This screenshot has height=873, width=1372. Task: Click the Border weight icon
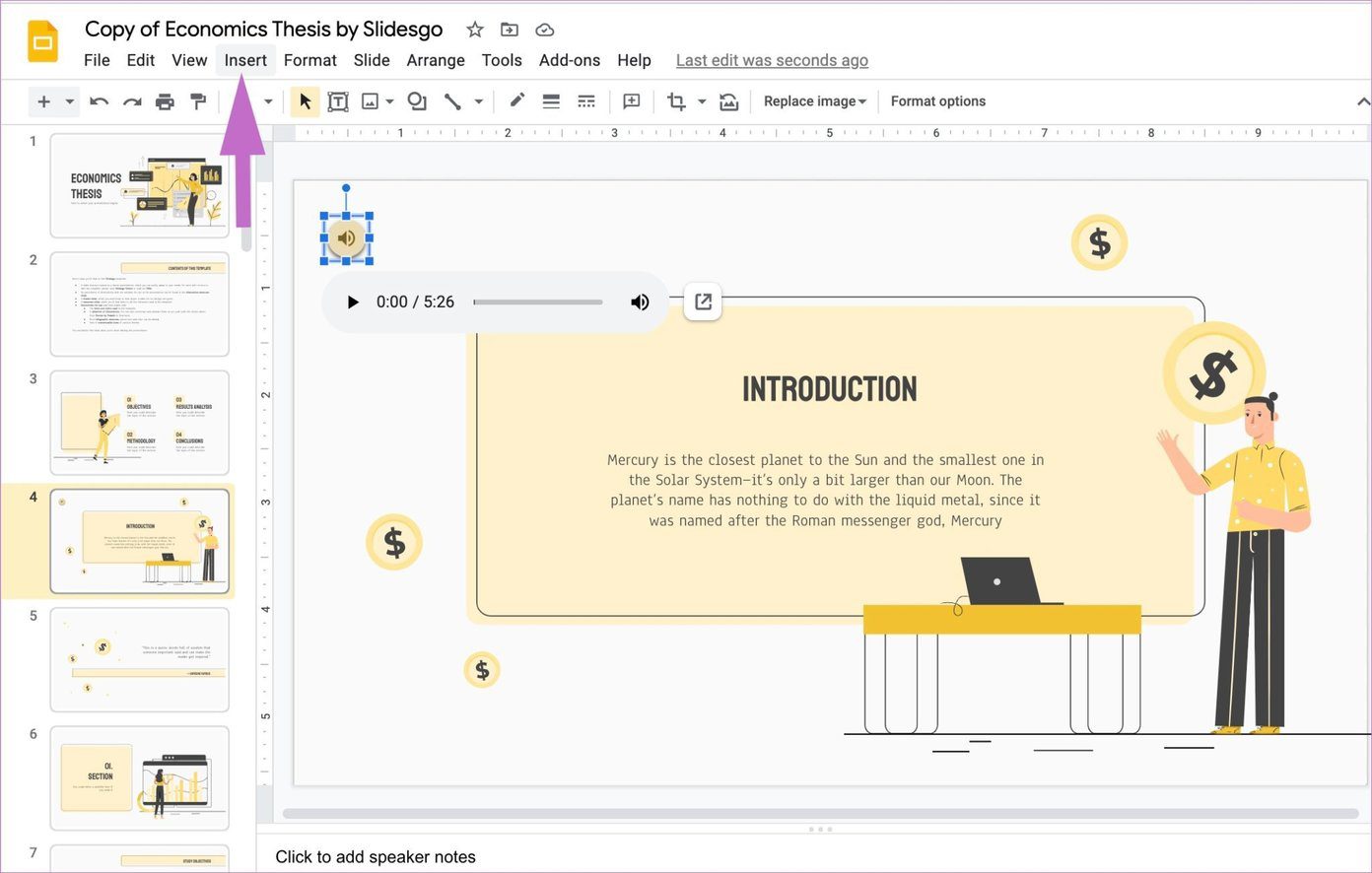[x=551, y=101]
